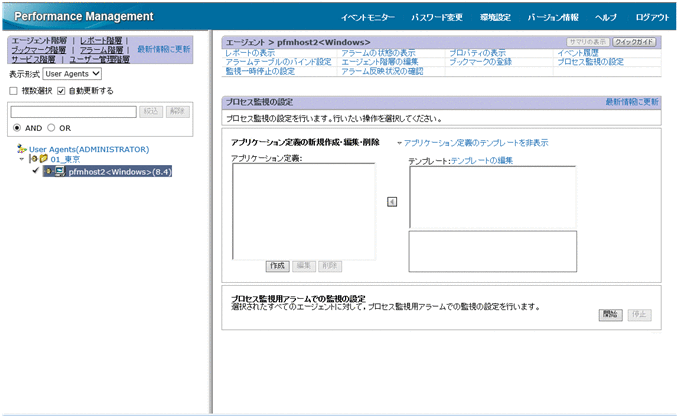The image size is (680, 419).
Task: Toggle the 自動更新する checkbox
Action: click(x=61, y=91)
